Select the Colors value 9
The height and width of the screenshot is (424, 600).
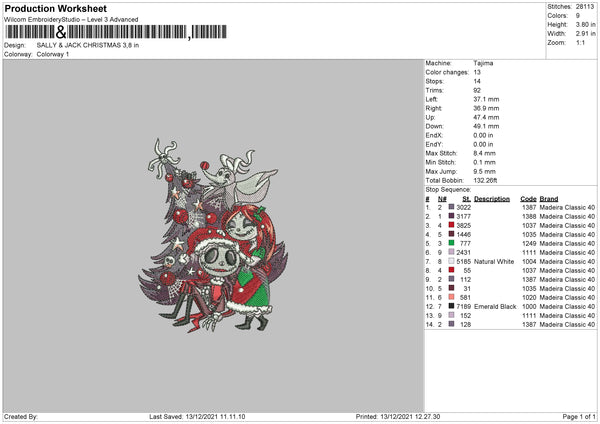(x=577, y=16)
